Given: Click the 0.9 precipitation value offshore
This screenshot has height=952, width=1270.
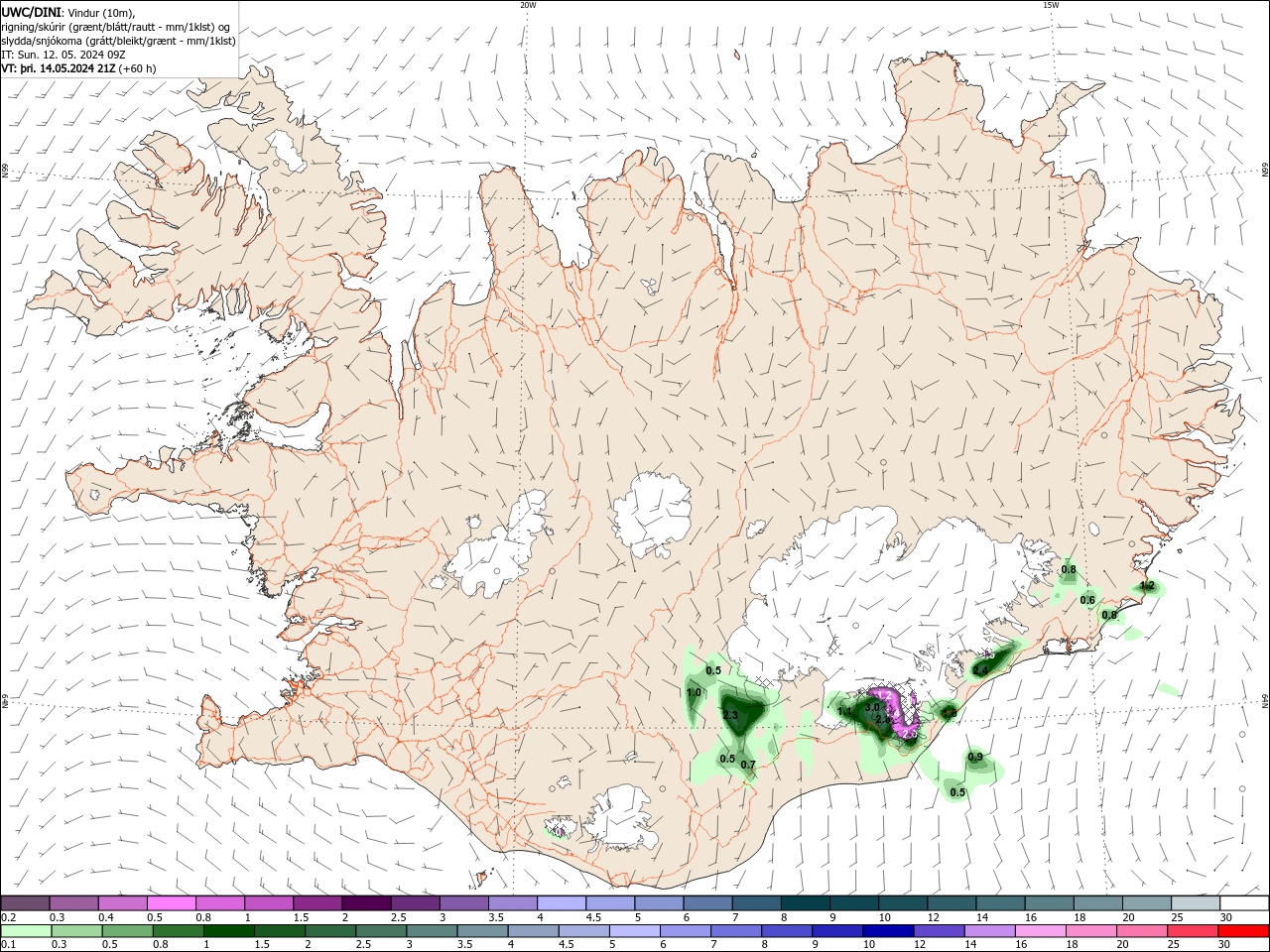Looking at the screenshot, I should coord(975,758).
